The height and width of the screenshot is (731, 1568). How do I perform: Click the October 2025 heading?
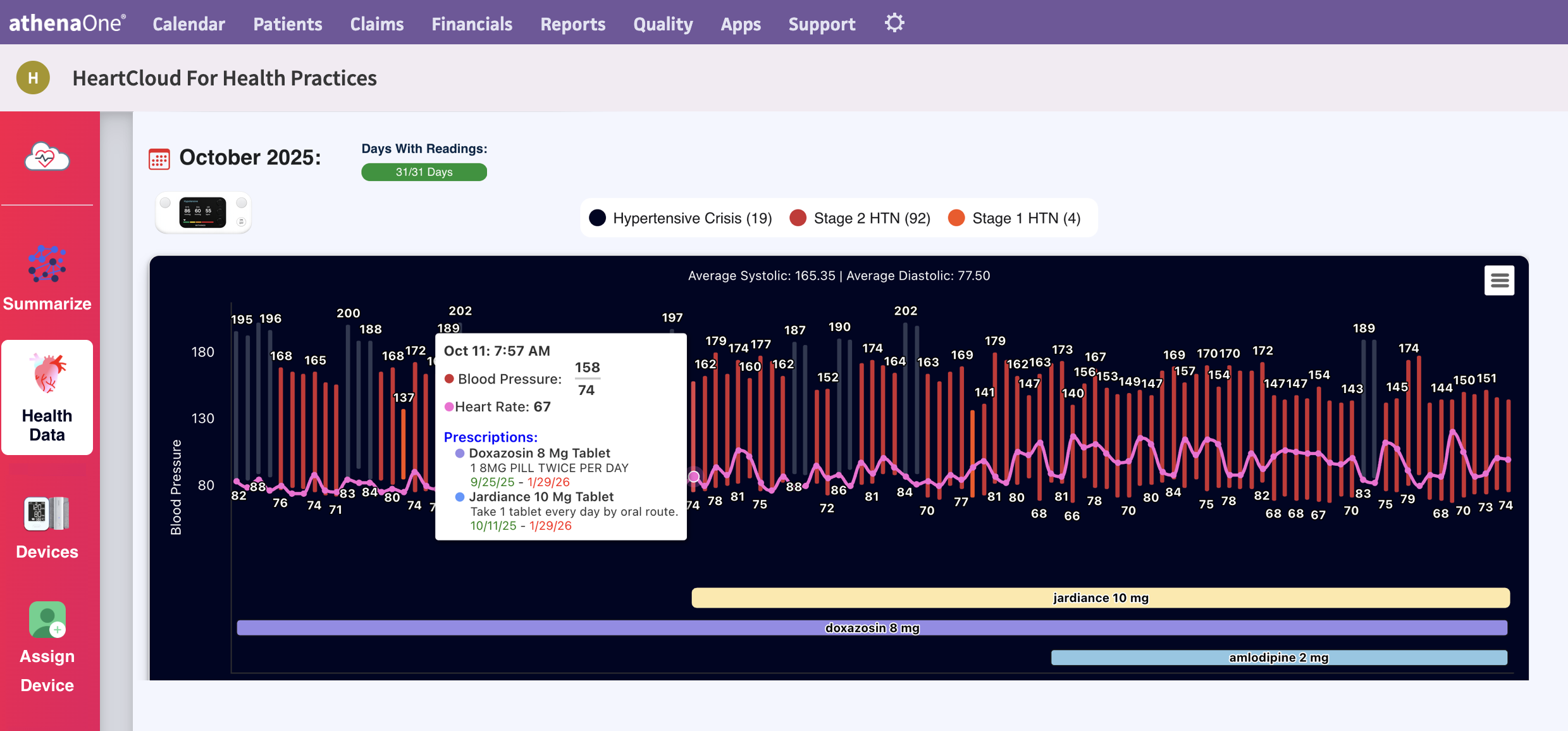250,158
